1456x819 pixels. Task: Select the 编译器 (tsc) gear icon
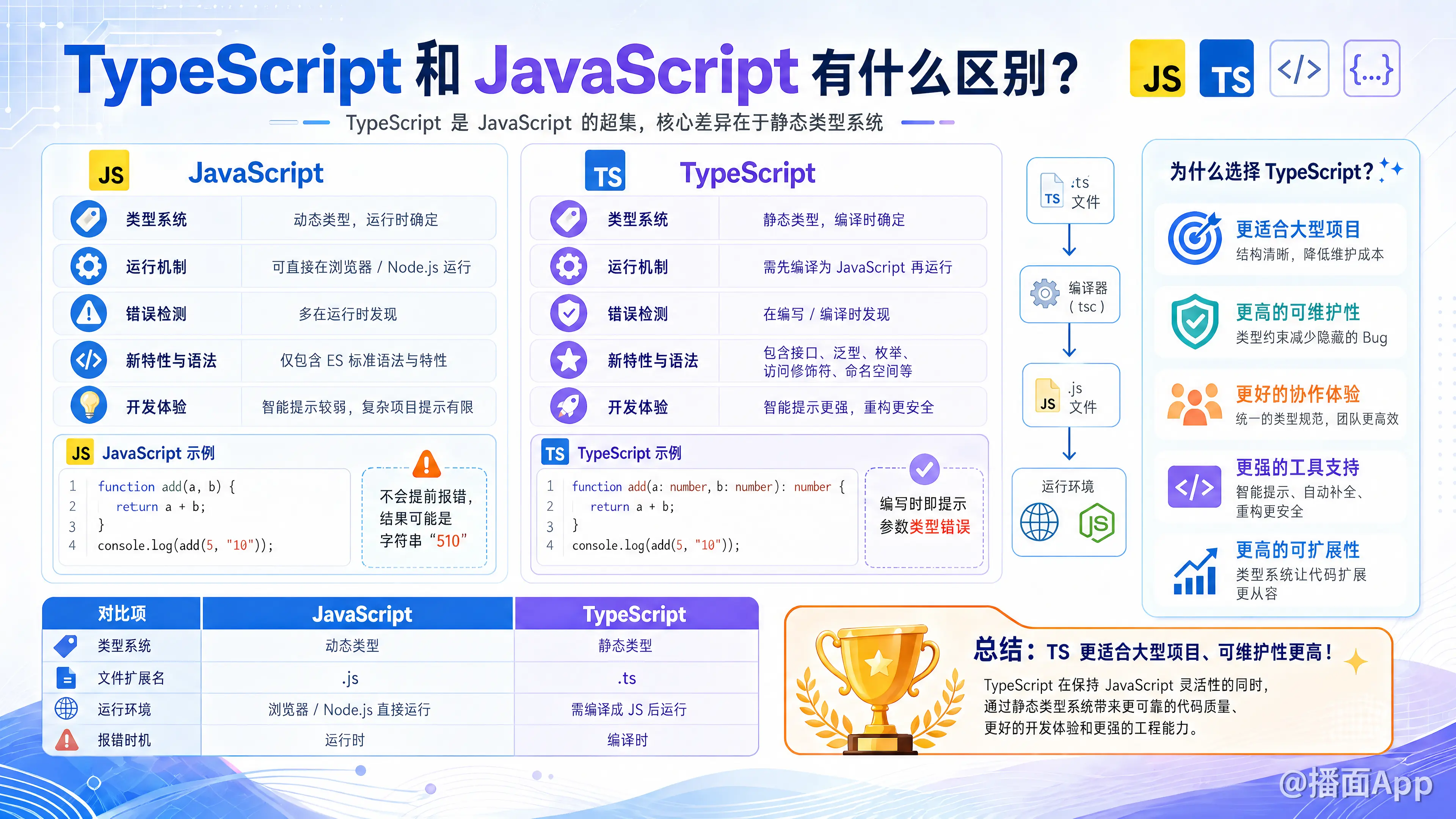tap(1045, 293)
